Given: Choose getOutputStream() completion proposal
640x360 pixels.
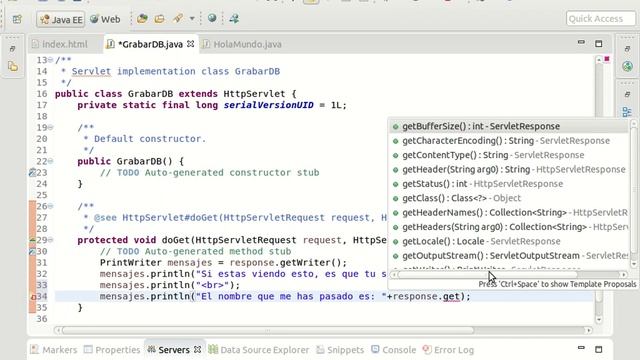Looking at the screenshot, I should pyautogui.click(x=509, y=256).
